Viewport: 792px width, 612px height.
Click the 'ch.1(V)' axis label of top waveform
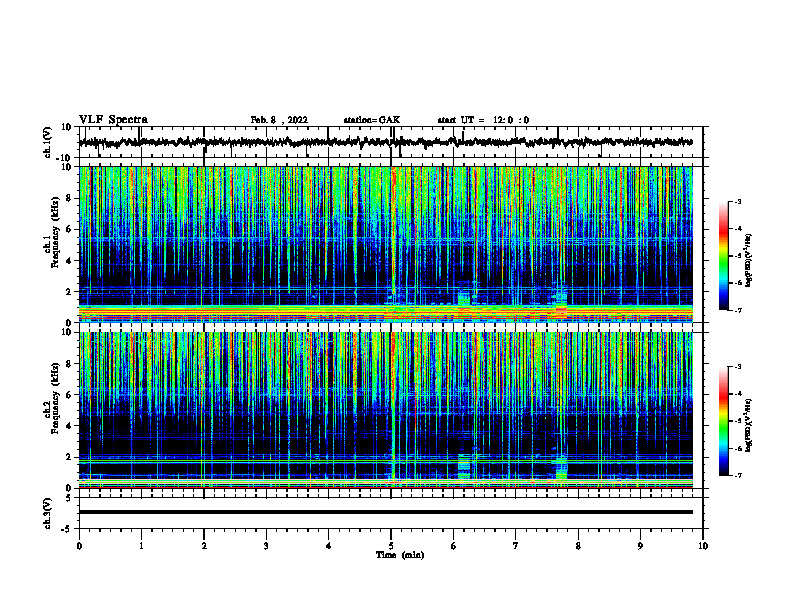[x=48, y=142]
